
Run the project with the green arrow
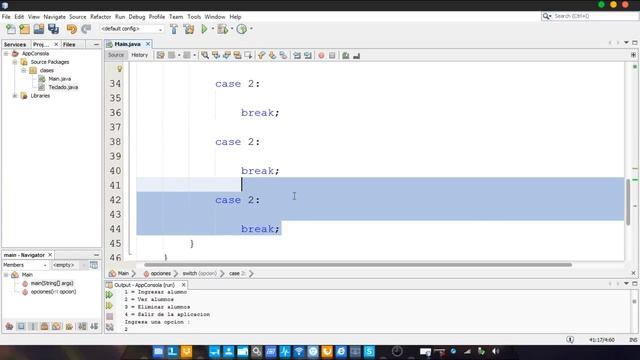pyautogui.click(x=204, y=29)
